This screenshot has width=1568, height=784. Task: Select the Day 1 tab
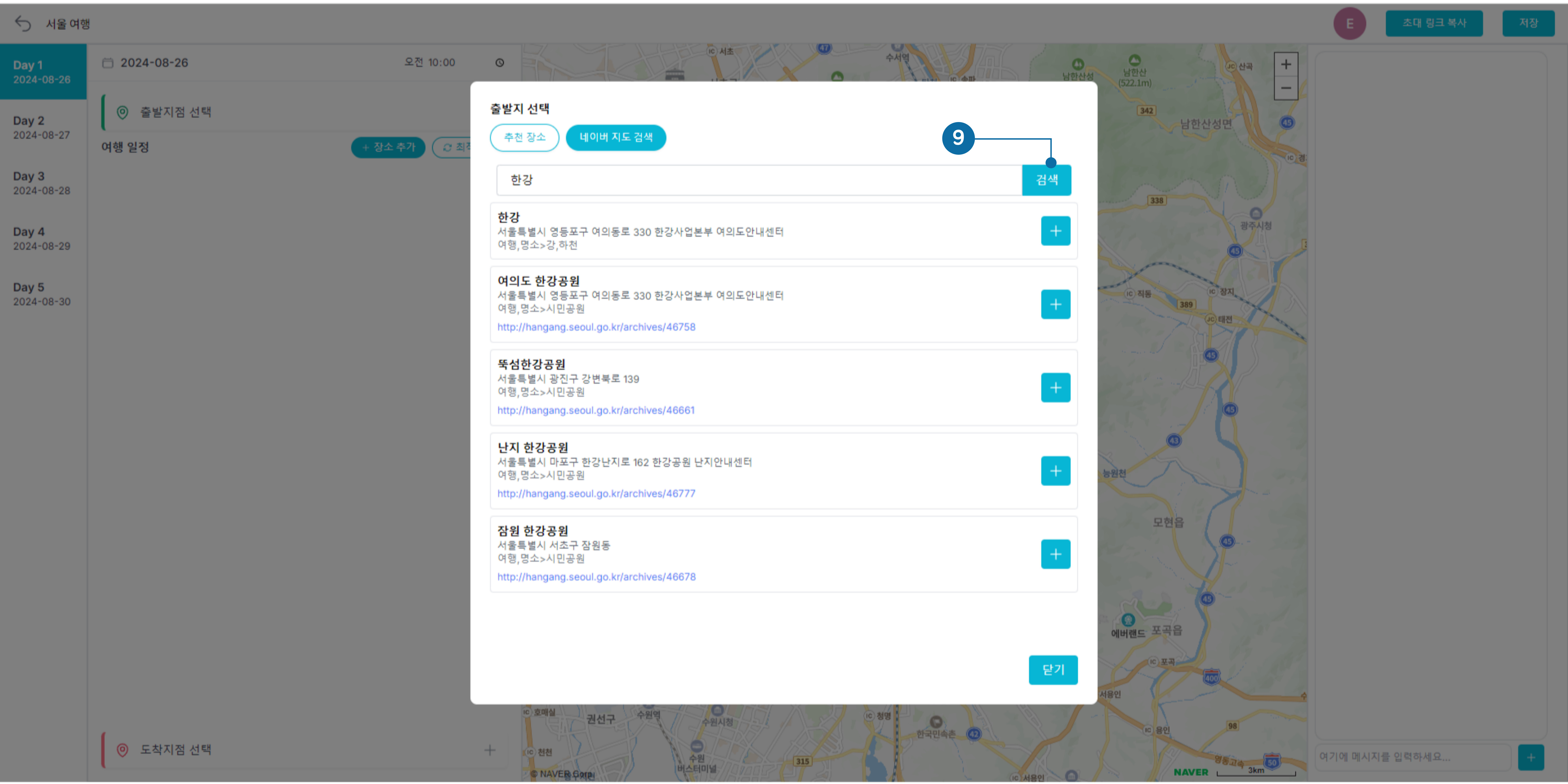[x=43, y=72]
